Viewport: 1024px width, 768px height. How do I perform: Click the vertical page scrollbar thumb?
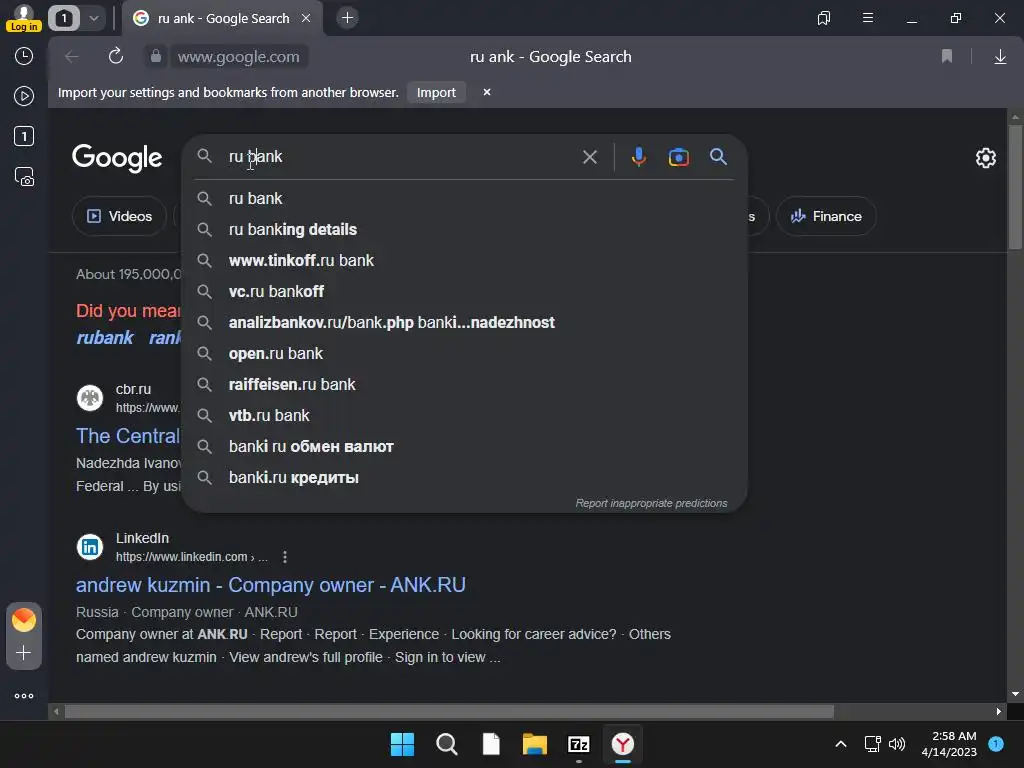tap(1015, 186)
